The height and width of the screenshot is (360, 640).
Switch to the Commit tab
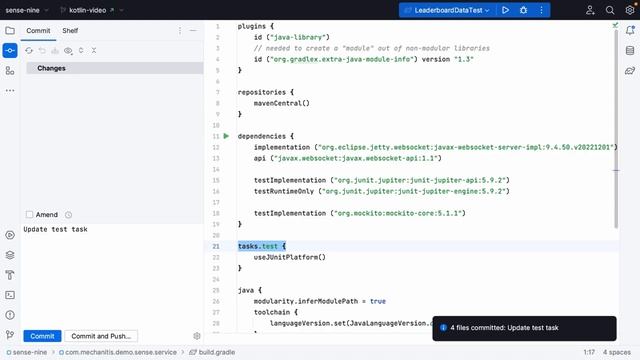pyautogui.click(x=38, y=31)
